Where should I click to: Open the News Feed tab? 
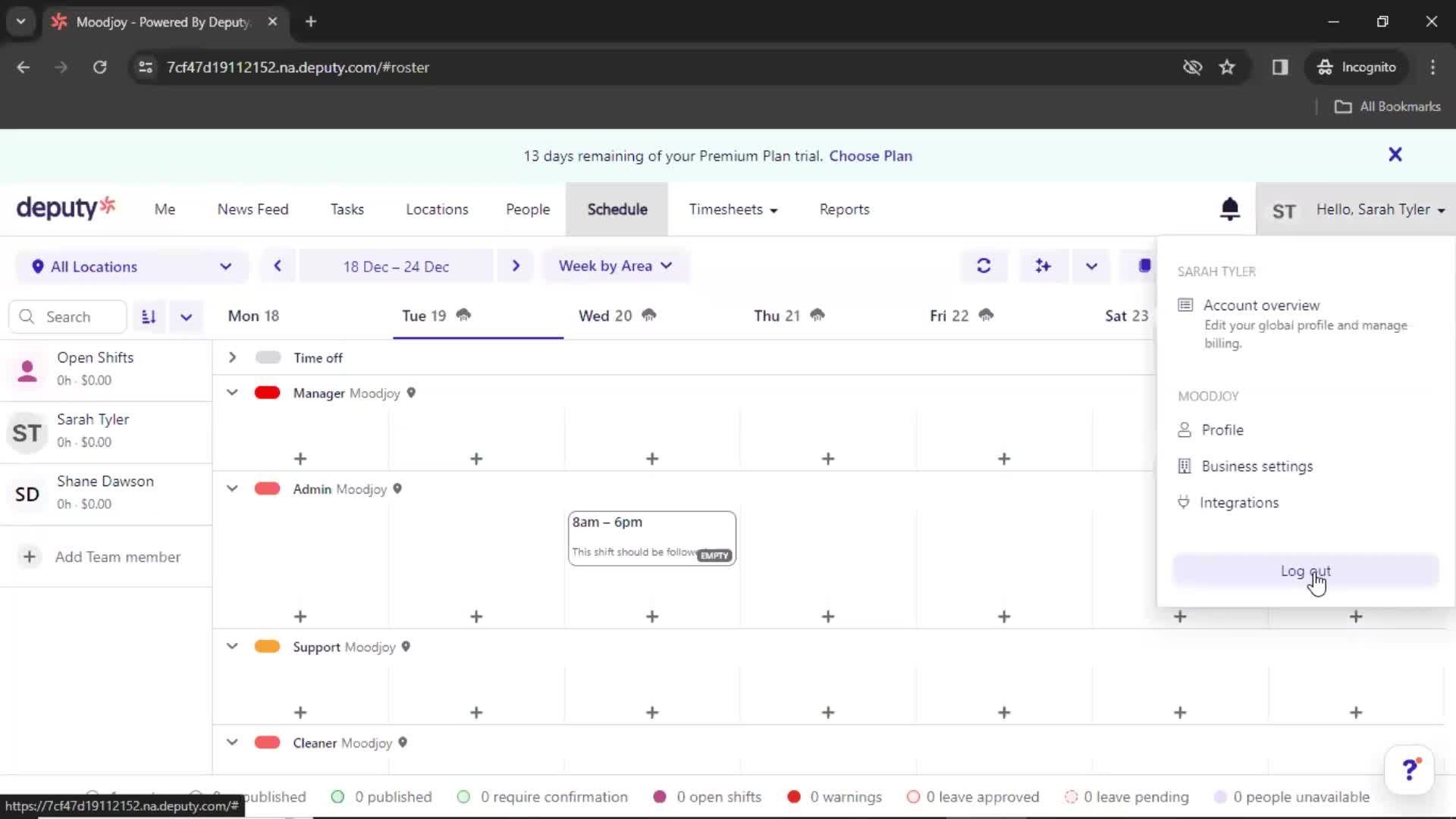click(x=253, y=209)
